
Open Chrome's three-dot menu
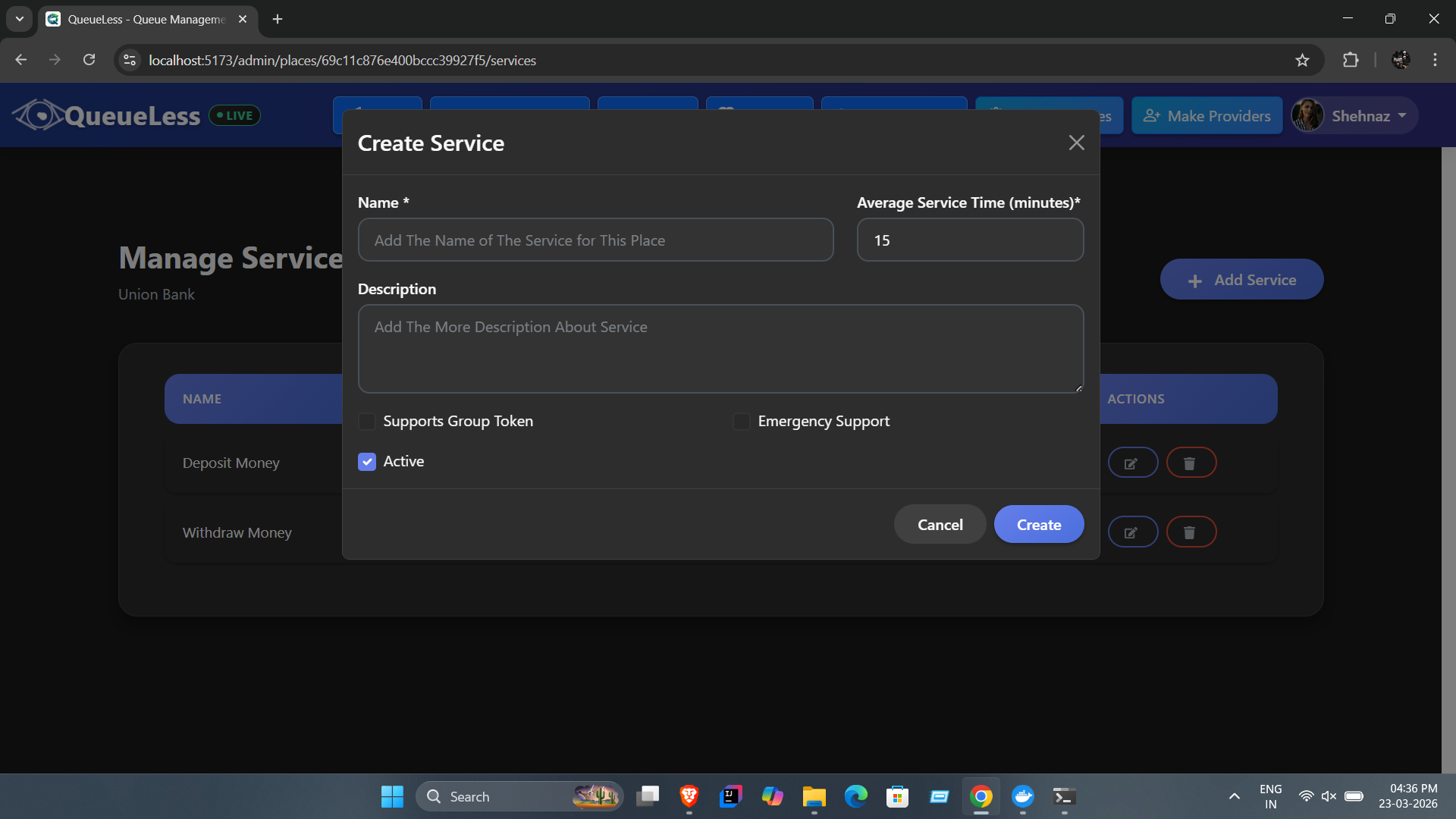[1435, 60]
